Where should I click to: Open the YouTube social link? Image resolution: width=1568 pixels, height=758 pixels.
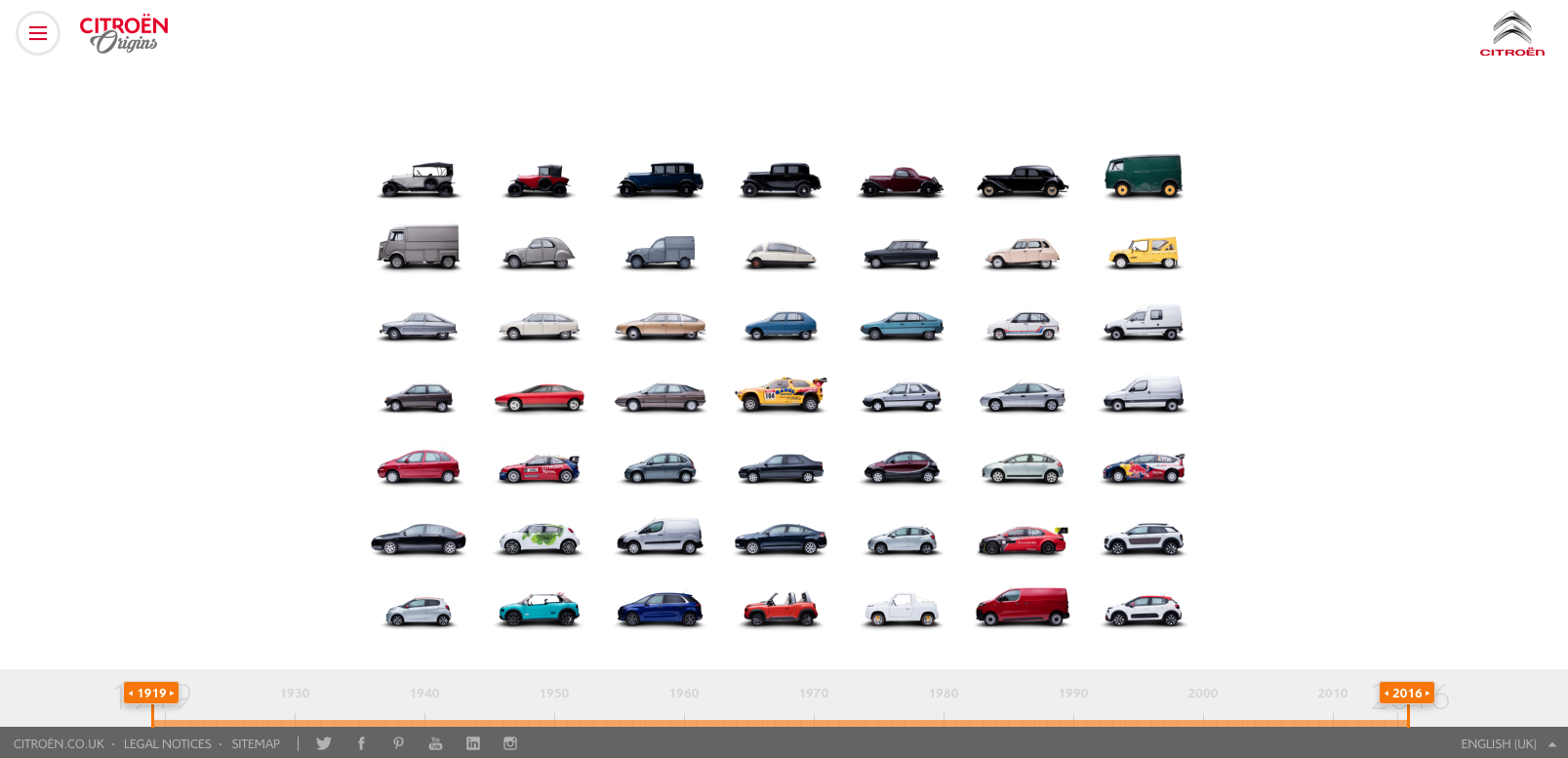(435, 743)
